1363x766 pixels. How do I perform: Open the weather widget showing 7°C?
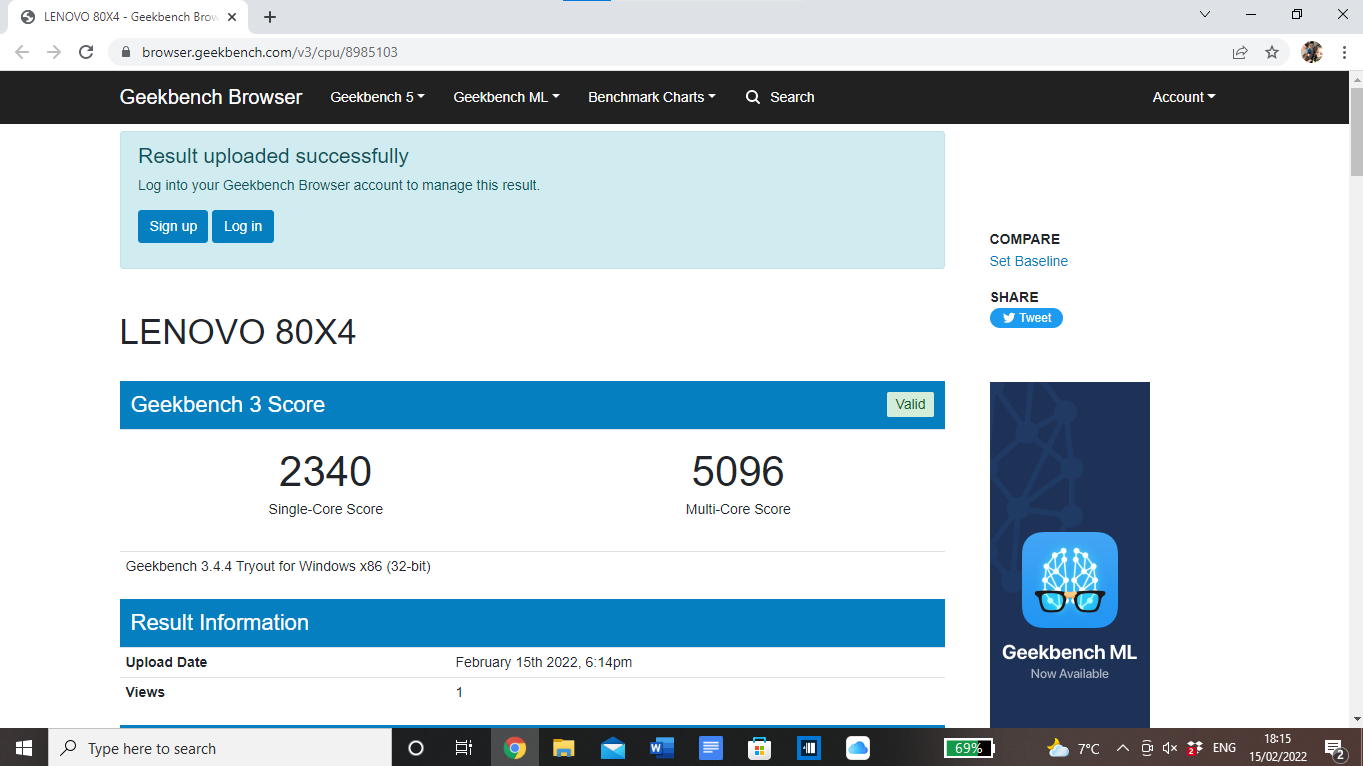(1073, 748)
